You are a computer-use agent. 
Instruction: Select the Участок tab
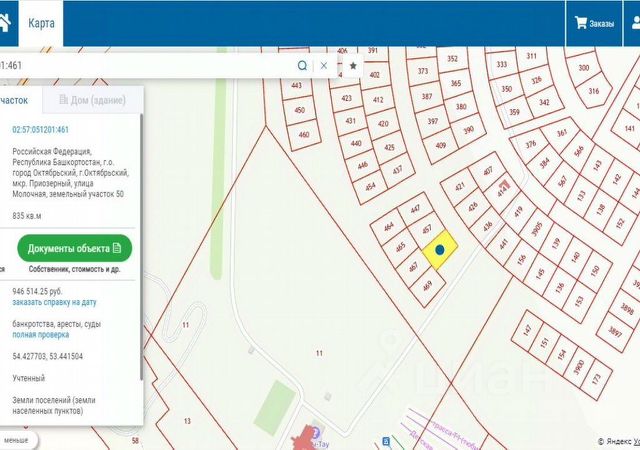(x=14, y=100)
